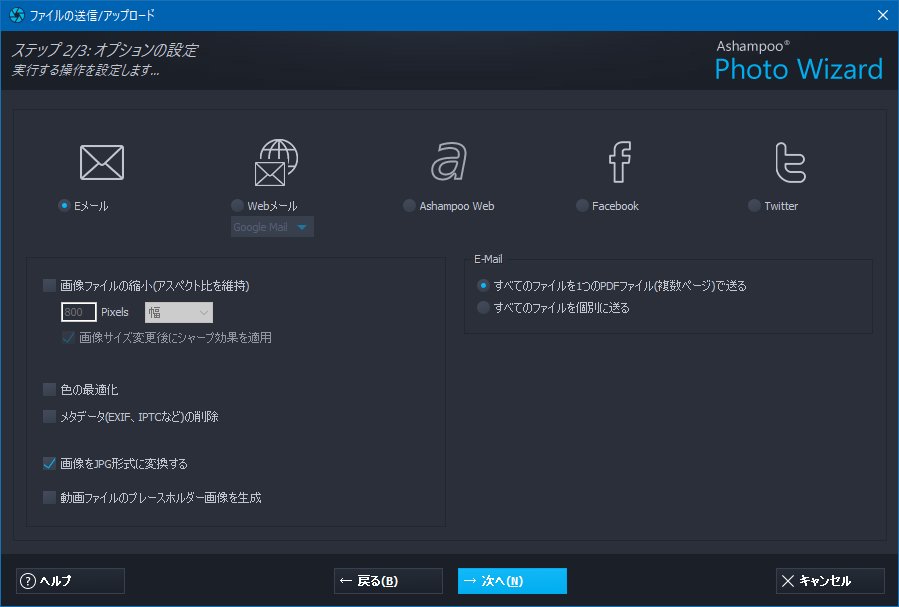Click the Ashampoo Photo Wizard logo text
Viewport: 899px width, 607px height.
(x=799, y=61)
